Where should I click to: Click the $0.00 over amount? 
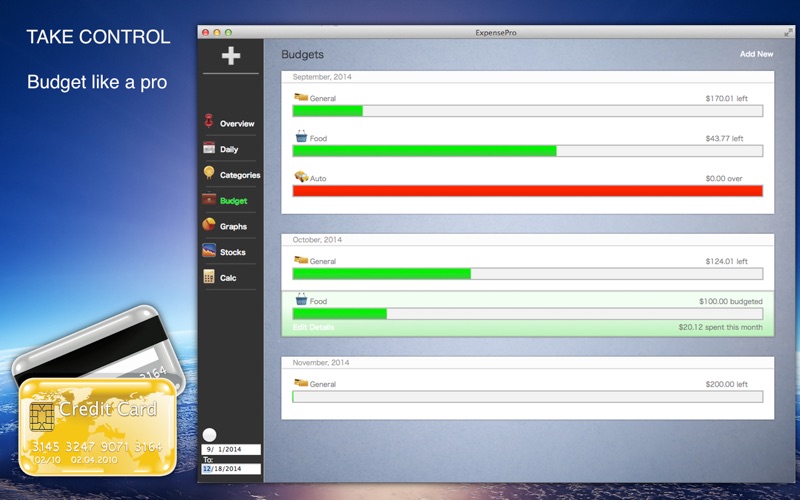click(724, 179)
